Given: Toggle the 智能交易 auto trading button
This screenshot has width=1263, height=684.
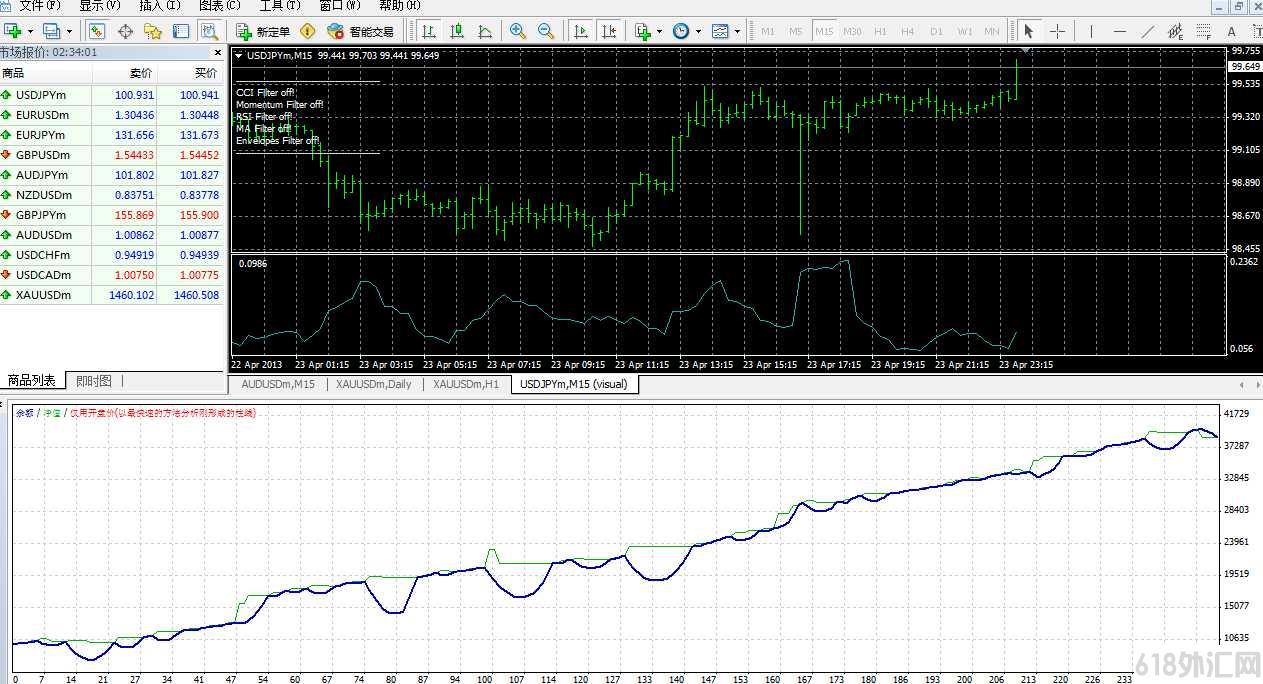Looking at the screenshot, I should point(361,31).
